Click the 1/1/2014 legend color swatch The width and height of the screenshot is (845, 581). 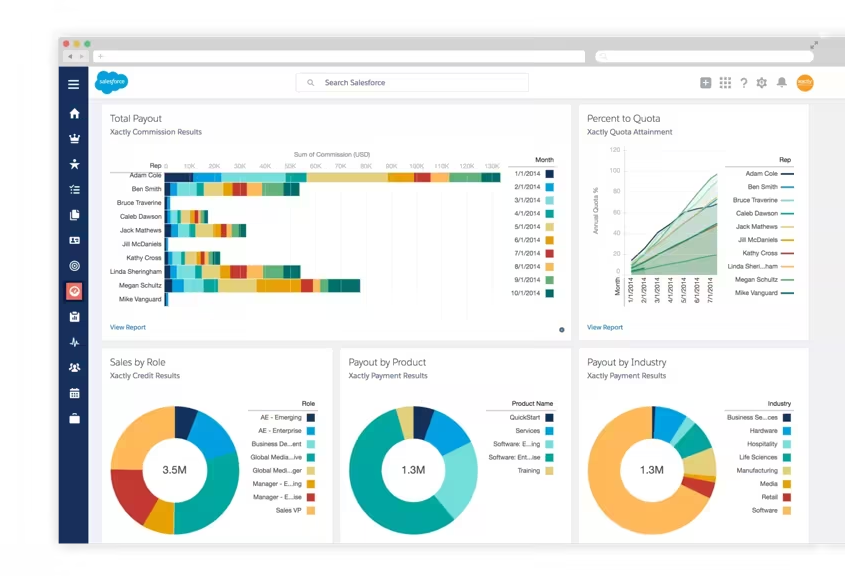[x=550, y=174]
